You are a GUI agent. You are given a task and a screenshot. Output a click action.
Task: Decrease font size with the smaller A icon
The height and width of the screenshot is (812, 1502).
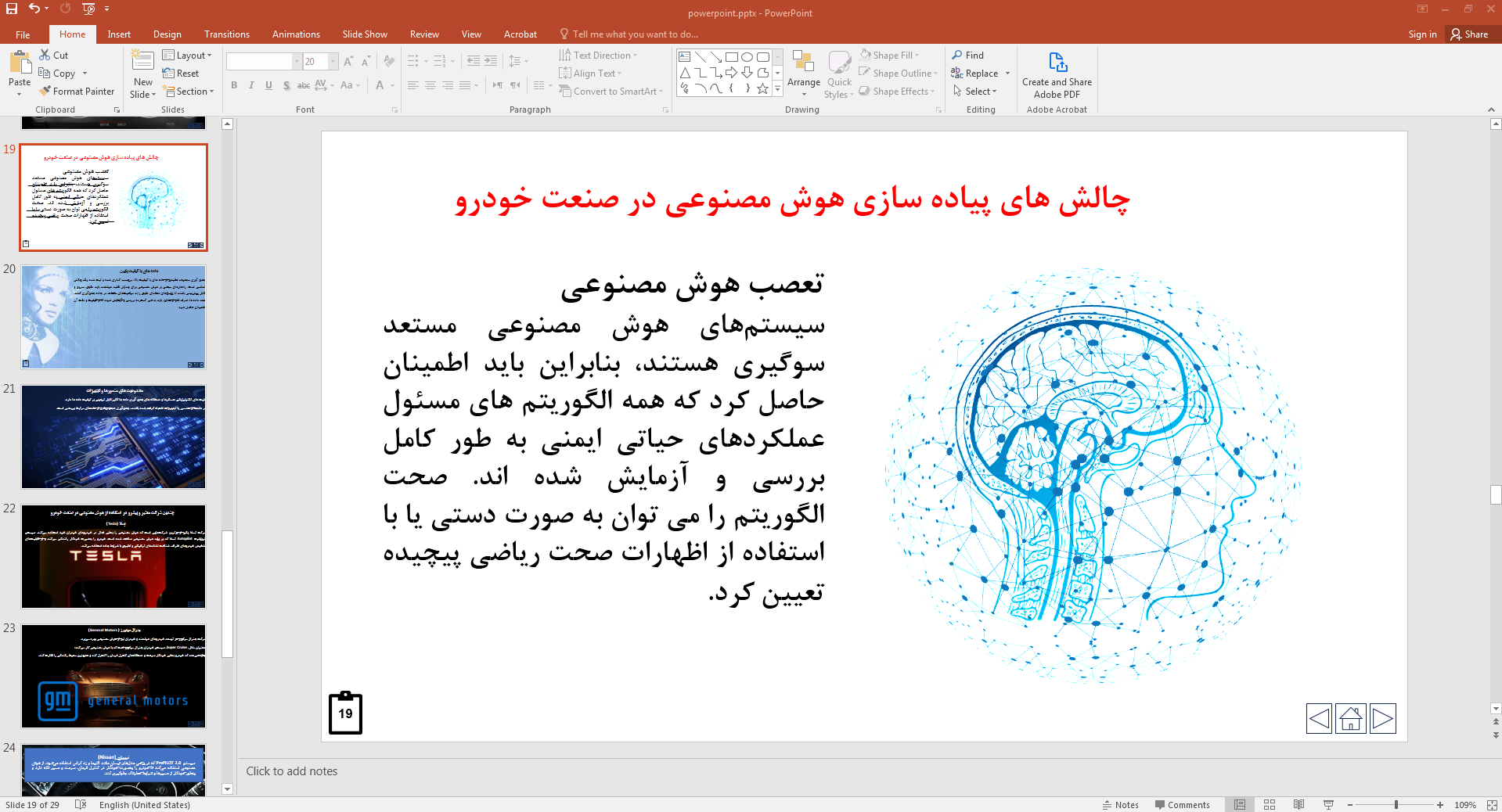[x=366, y=62]
